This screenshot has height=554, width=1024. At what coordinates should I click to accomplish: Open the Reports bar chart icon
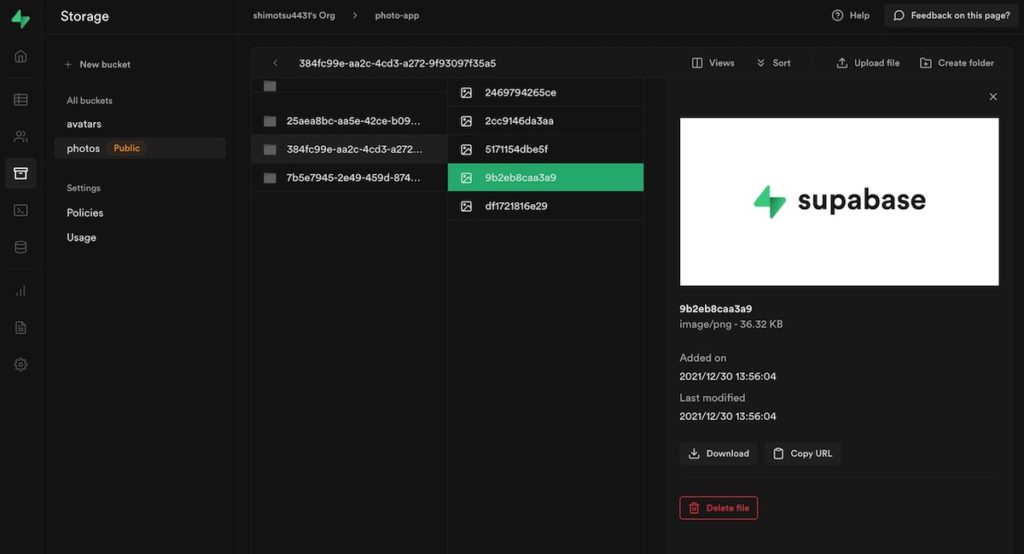click(20, 291)
